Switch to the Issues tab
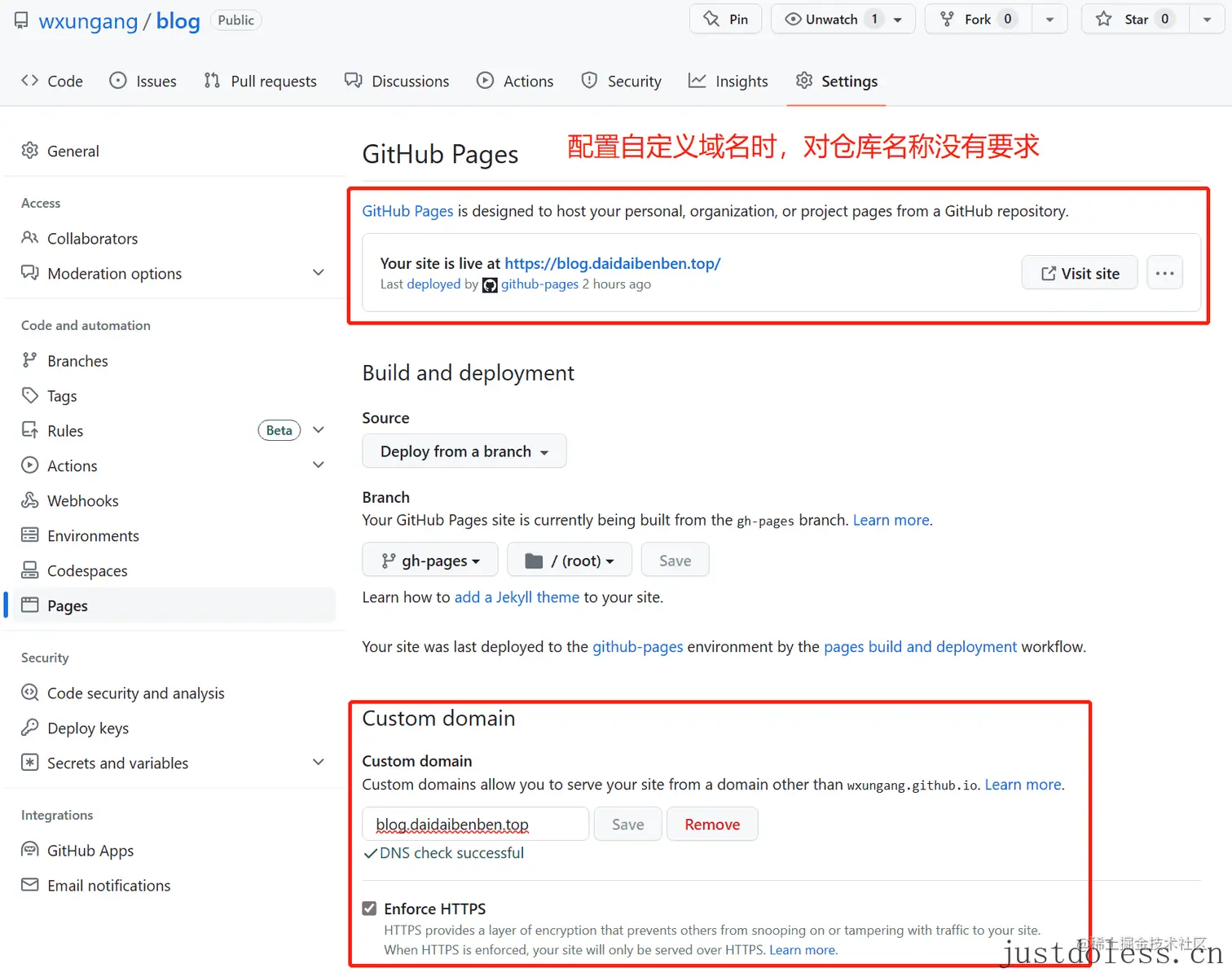1232x977 pixels. tap(143, 81)
